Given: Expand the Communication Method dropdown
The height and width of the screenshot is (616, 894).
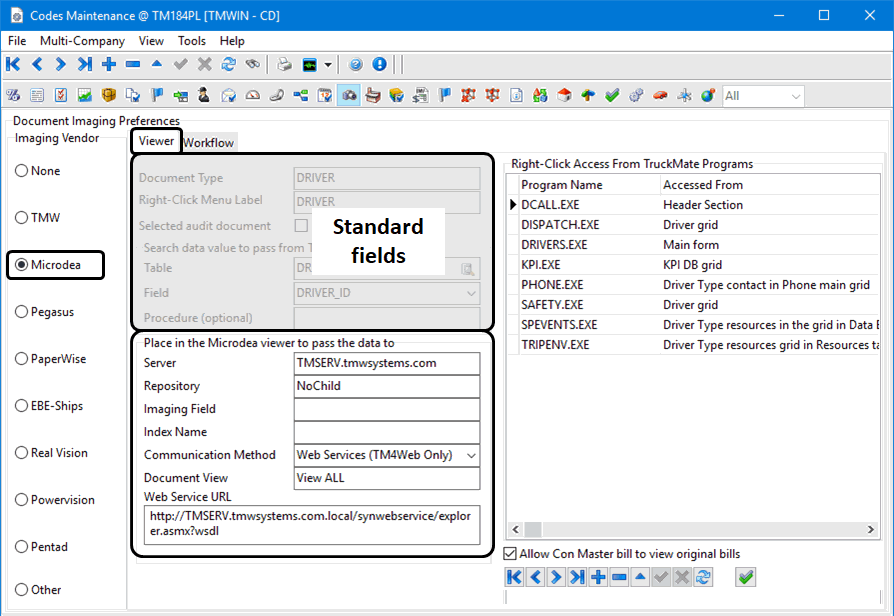Looking at the screenshot, I should point(470,455).
